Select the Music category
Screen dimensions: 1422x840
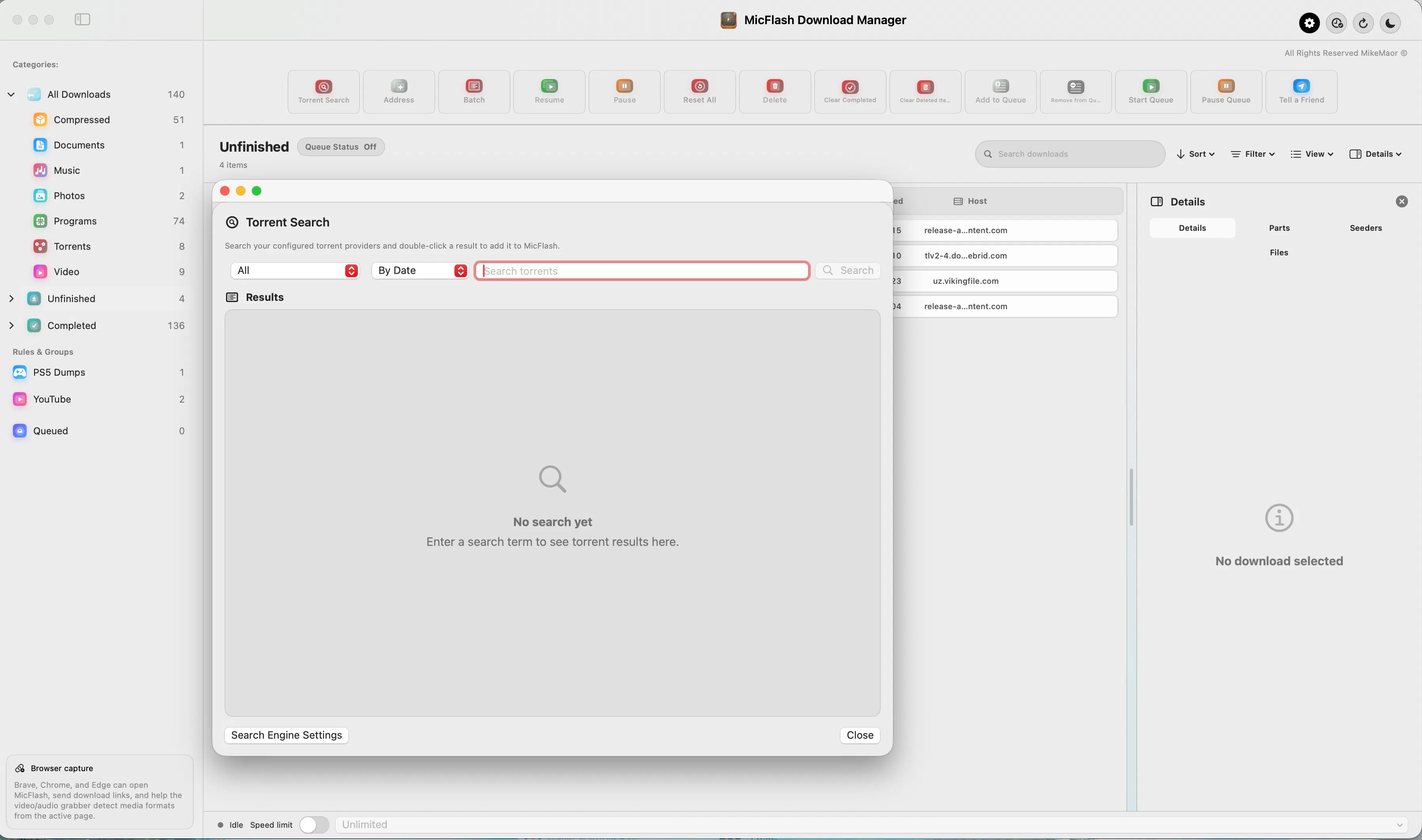point(108,170)
